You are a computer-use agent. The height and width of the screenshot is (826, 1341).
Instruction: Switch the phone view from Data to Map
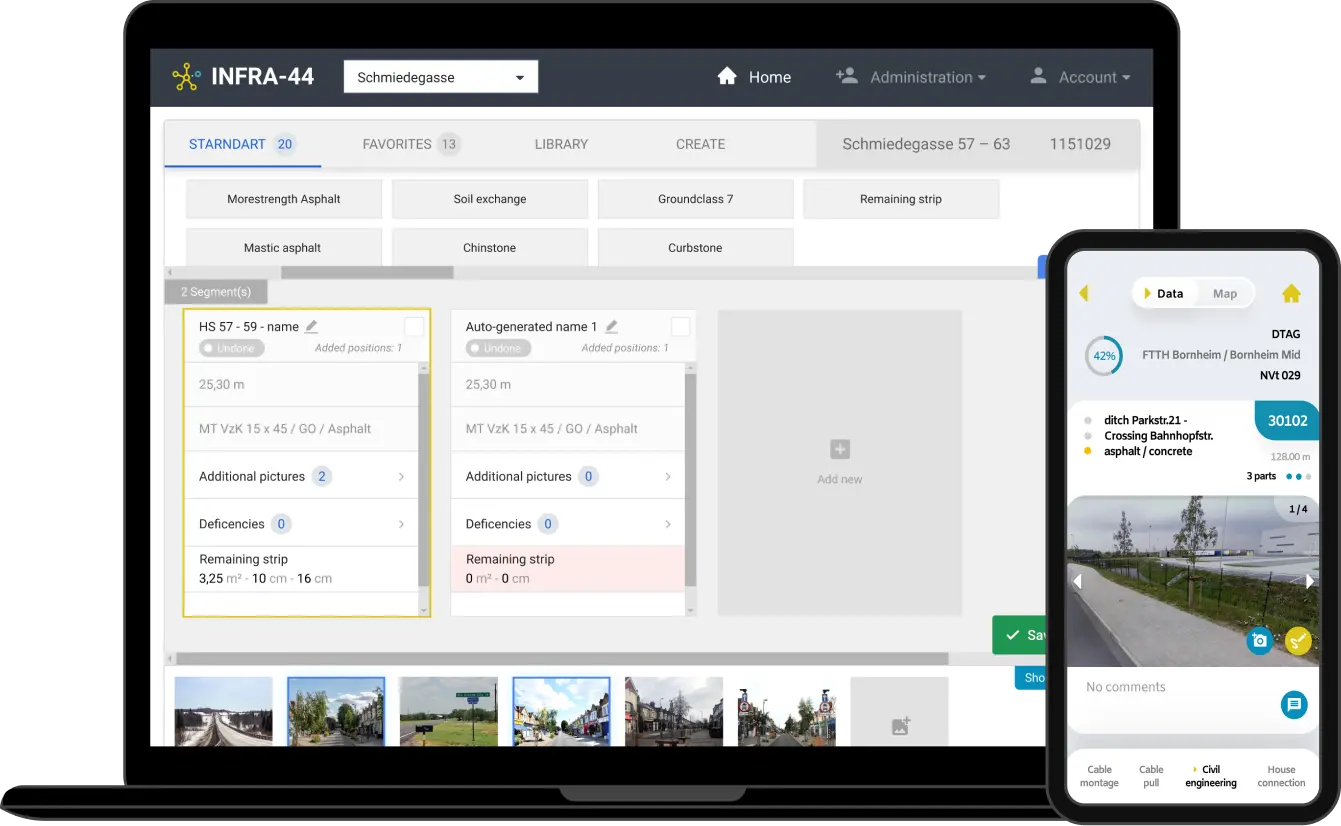tap(1225, 293)
